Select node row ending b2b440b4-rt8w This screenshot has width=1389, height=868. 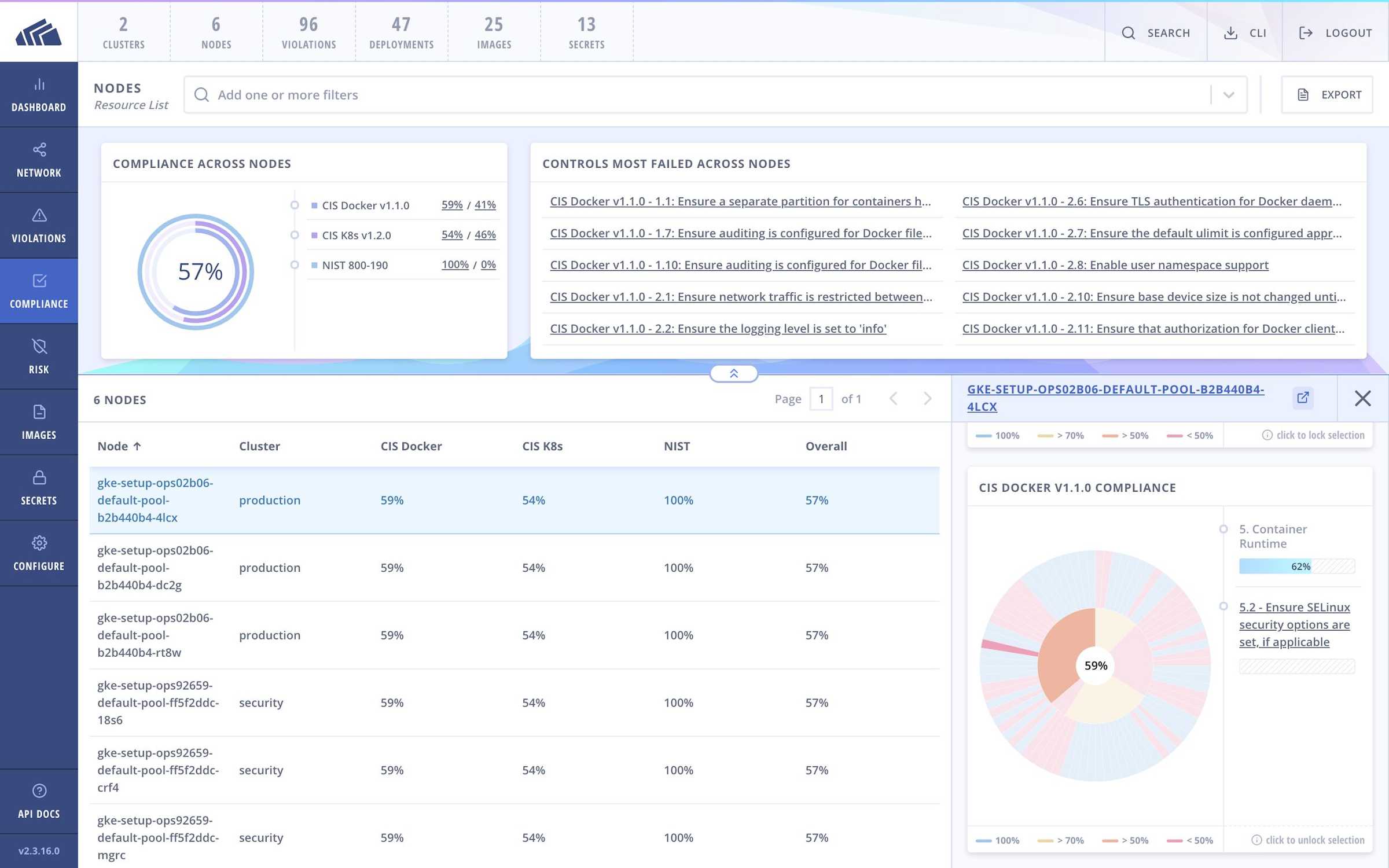[x=514, y=635]
